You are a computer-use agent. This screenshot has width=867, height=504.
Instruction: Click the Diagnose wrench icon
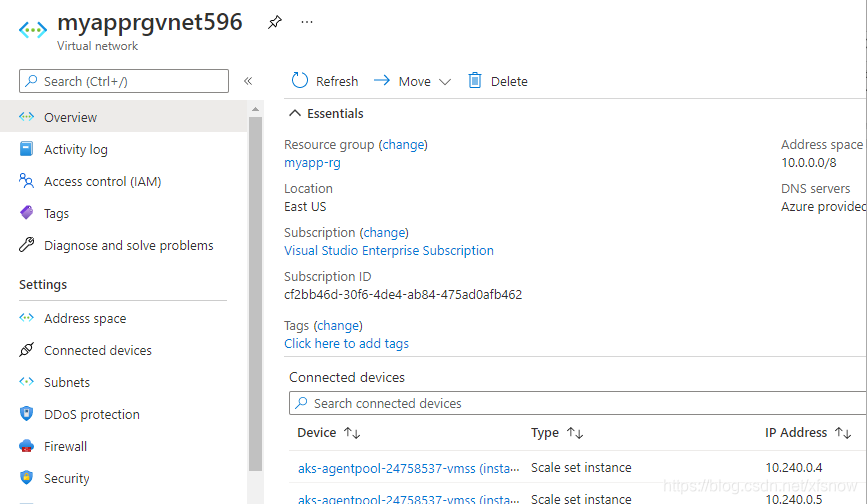(27, 244)
